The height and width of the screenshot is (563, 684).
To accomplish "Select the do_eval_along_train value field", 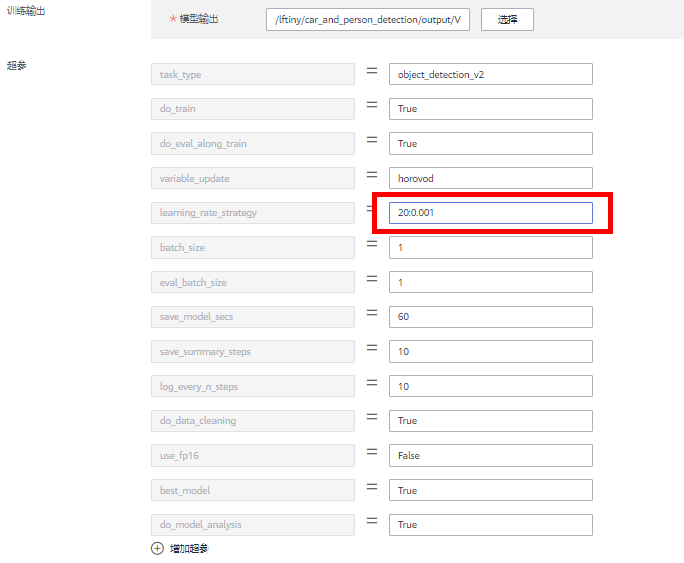I will [490, 144].
